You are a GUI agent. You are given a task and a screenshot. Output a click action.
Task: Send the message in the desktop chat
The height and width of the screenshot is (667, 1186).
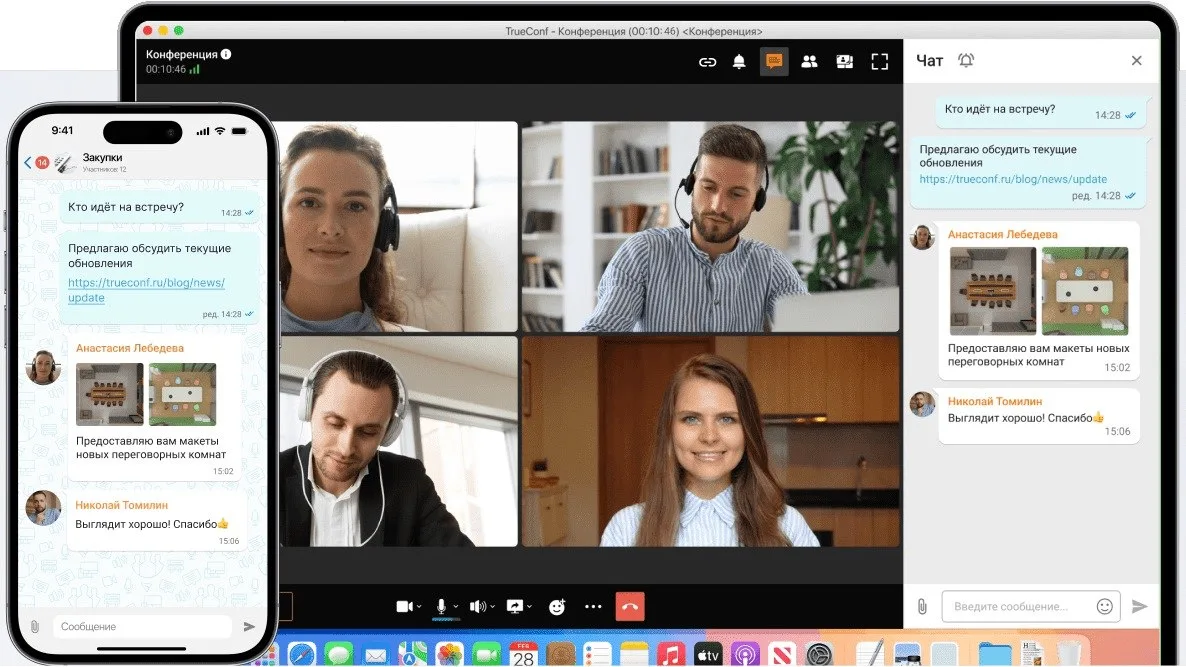pyautogui.click(x=1139, y=607)
